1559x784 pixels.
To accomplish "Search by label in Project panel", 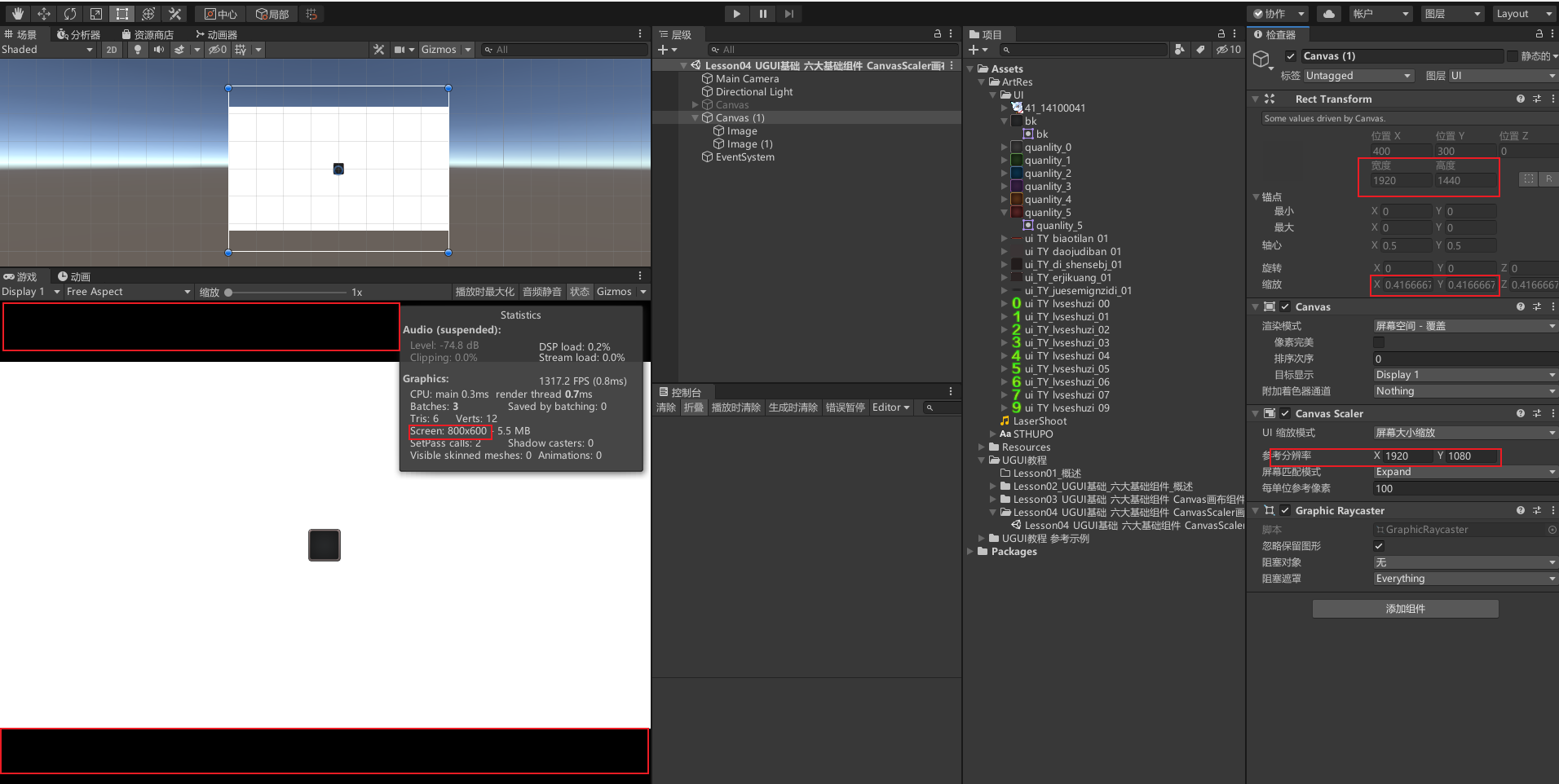I will pos(1200,50).
